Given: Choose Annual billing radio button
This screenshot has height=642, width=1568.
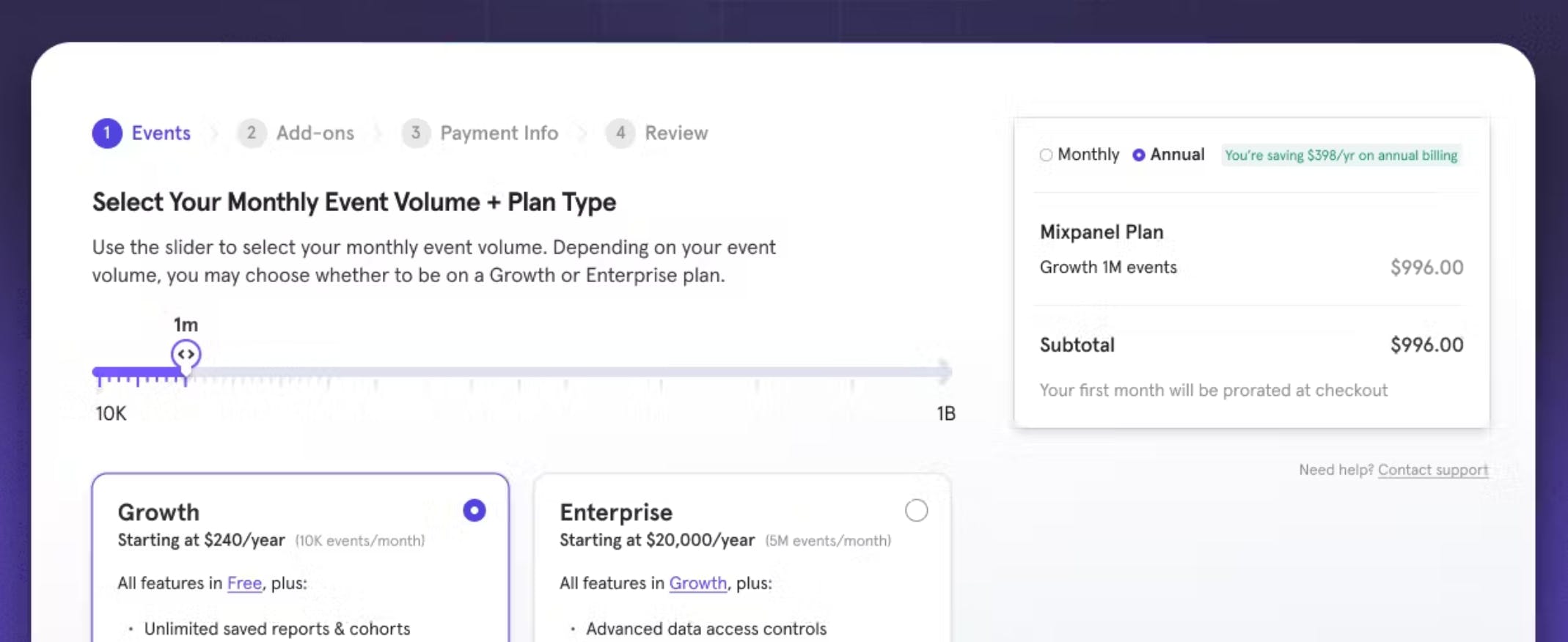Looking at the screenshot, I should tap(1138, 155).
